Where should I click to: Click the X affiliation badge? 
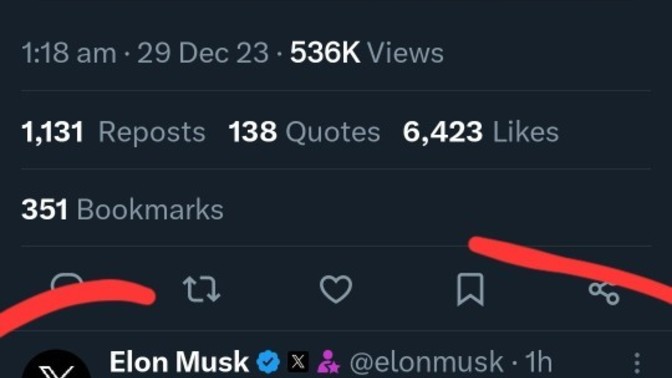[298, 362]
